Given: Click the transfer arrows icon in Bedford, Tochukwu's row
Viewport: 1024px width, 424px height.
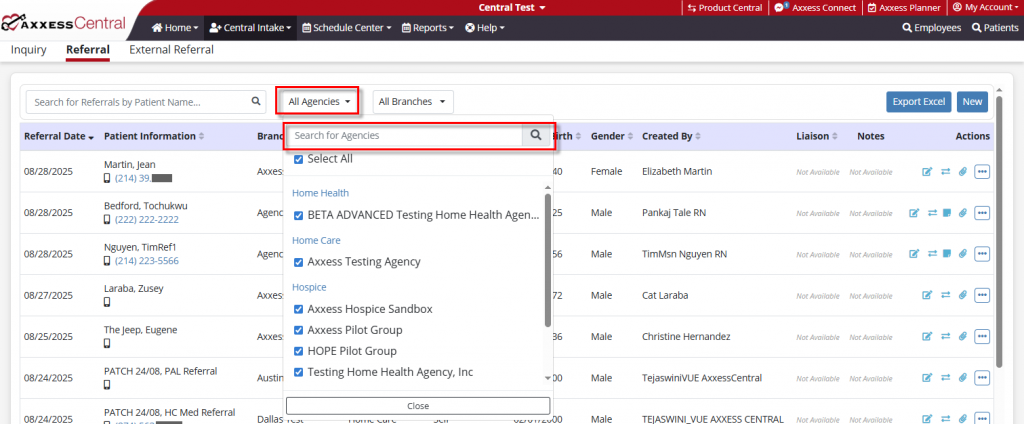Looking at the screenshot, I should pyautogui.click(x=933, y=213).
